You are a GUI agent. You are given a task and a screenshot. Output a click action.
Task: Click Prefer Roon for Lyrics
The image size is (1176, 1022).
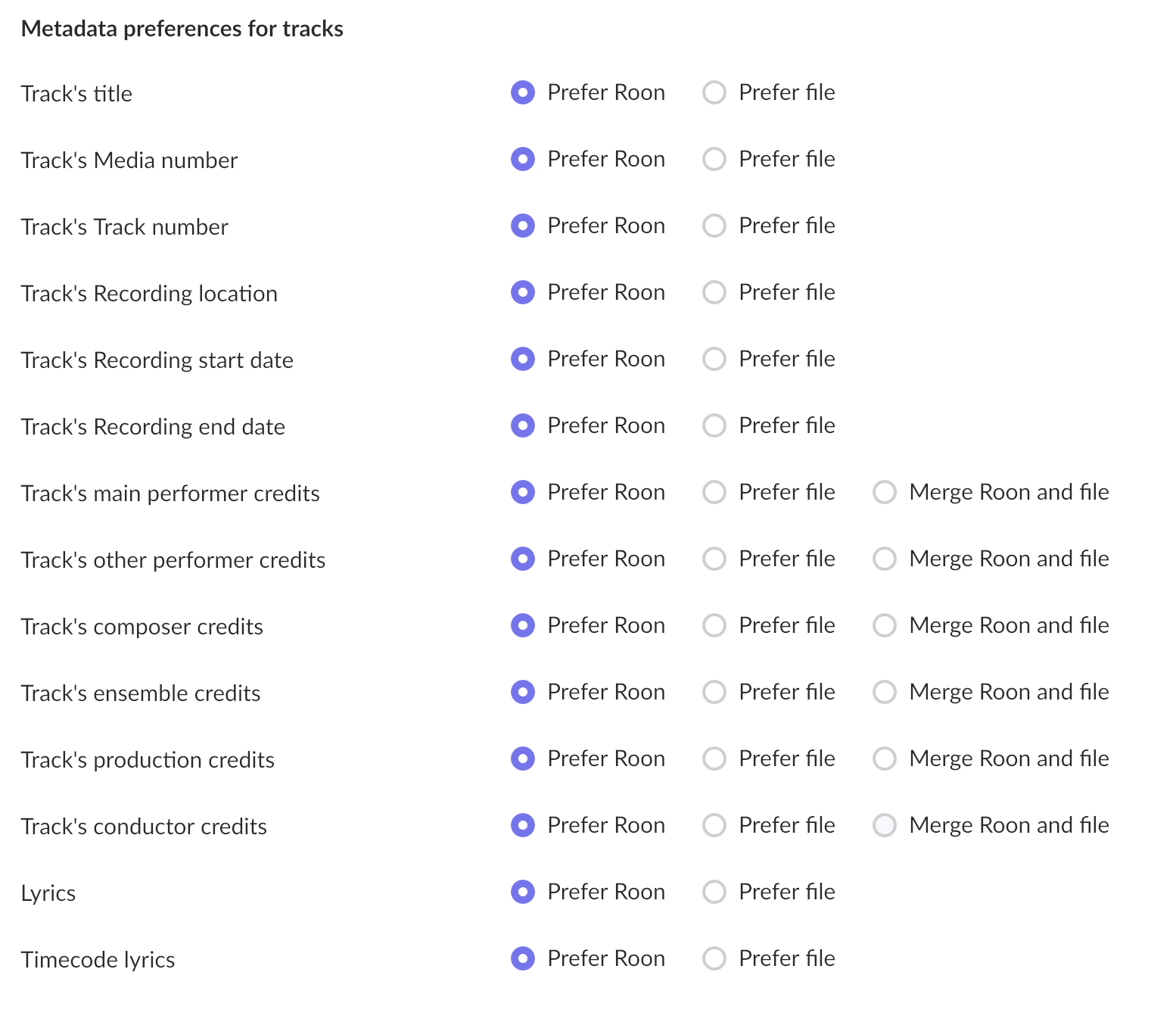[523, 892]
